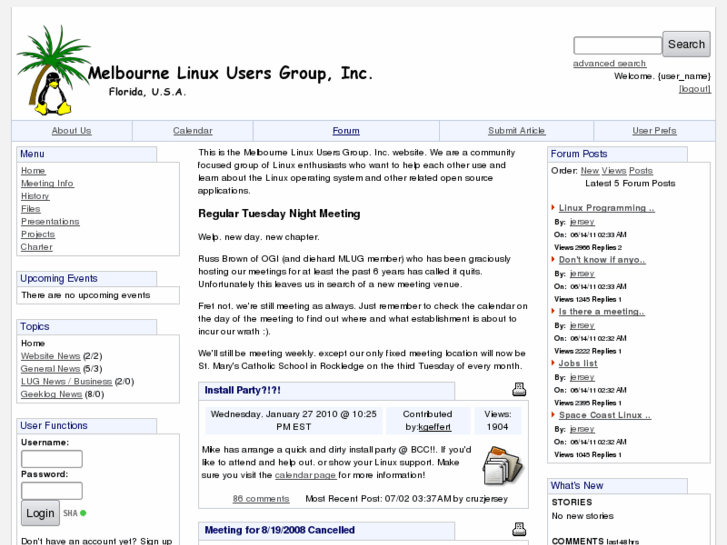Click 'Views: 1904' cell
This screenshot has width=727, height=545.
[x=497, y=420]
